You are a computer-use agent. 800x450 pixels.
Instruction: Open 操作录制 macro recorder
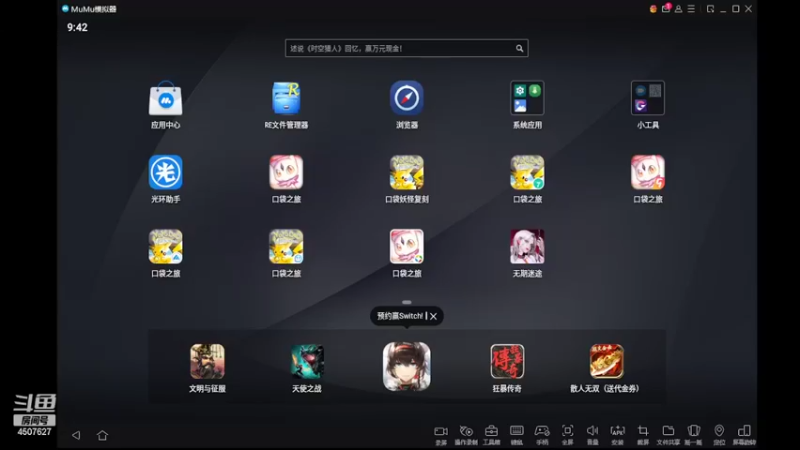(466, 435)
